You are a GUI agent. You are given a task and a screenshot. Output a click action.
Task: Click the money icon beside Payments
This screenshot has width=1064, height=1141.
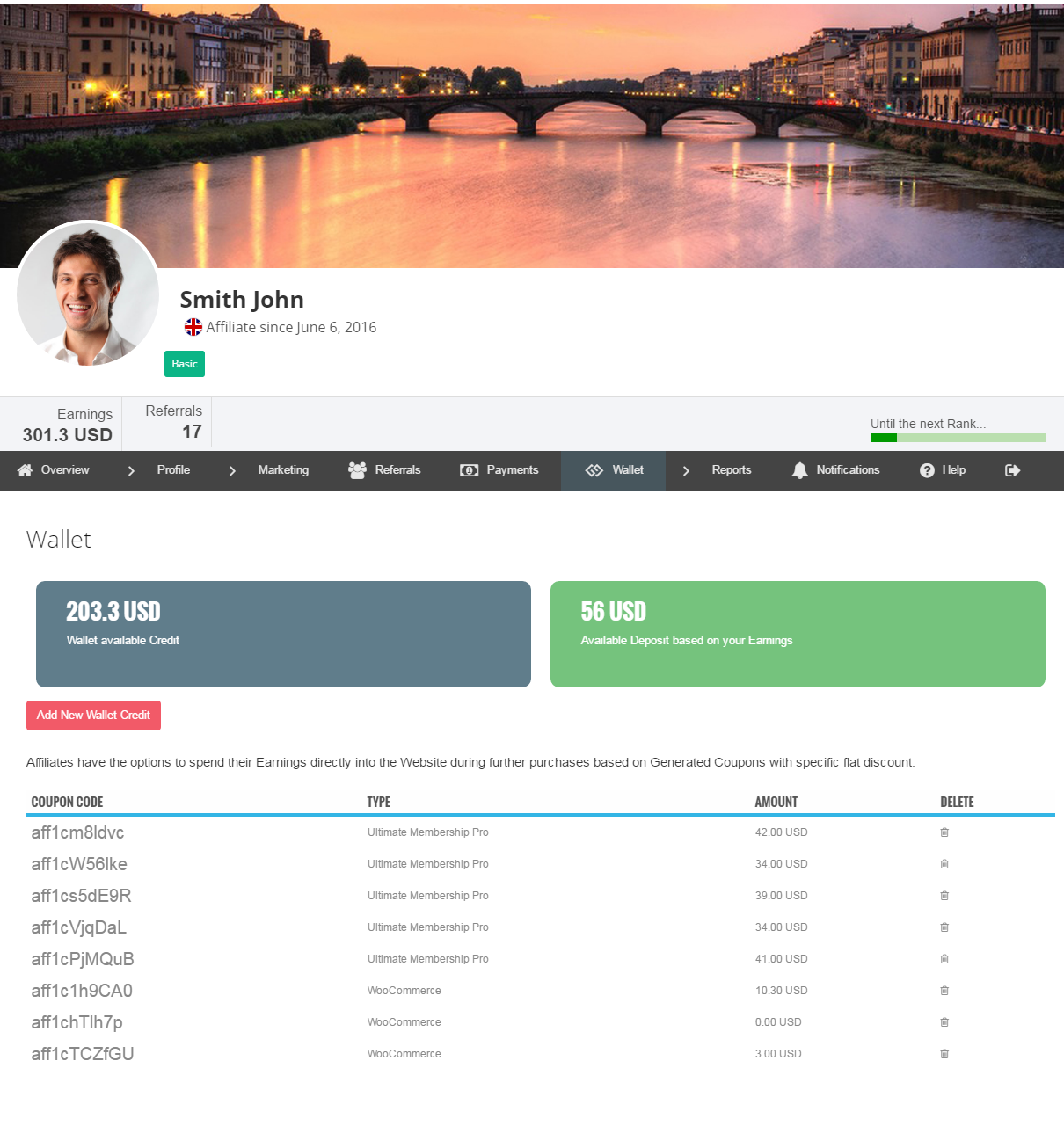[470, 470]
